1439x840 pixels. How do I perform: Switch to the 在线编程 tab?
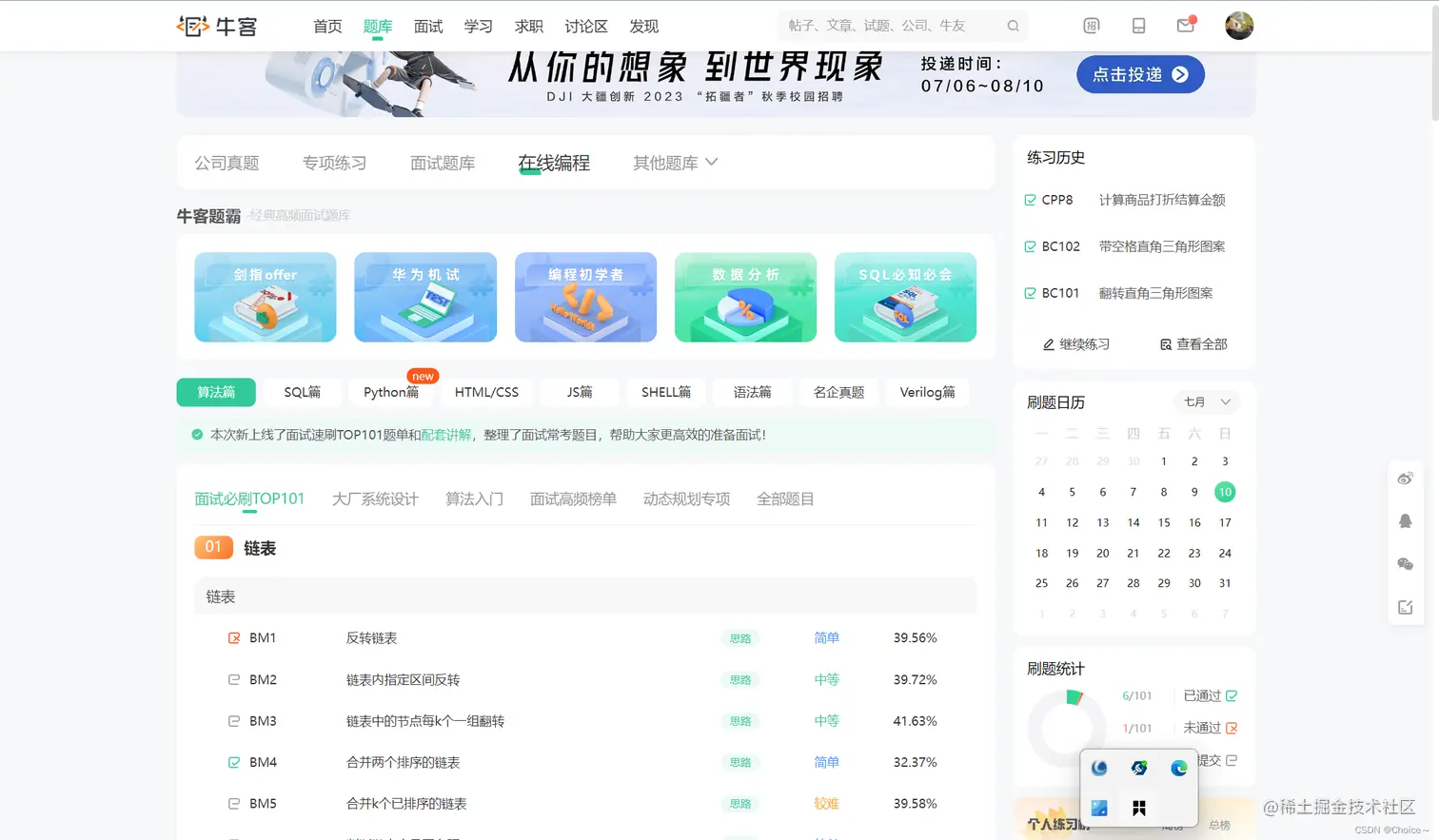click(555, 162)
